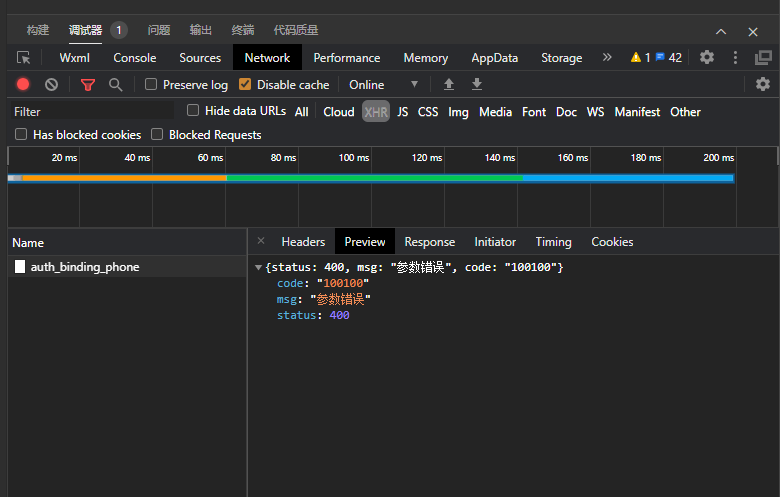Select the Network tab
The width and height of the screenshot is (780, 497).
267,58
